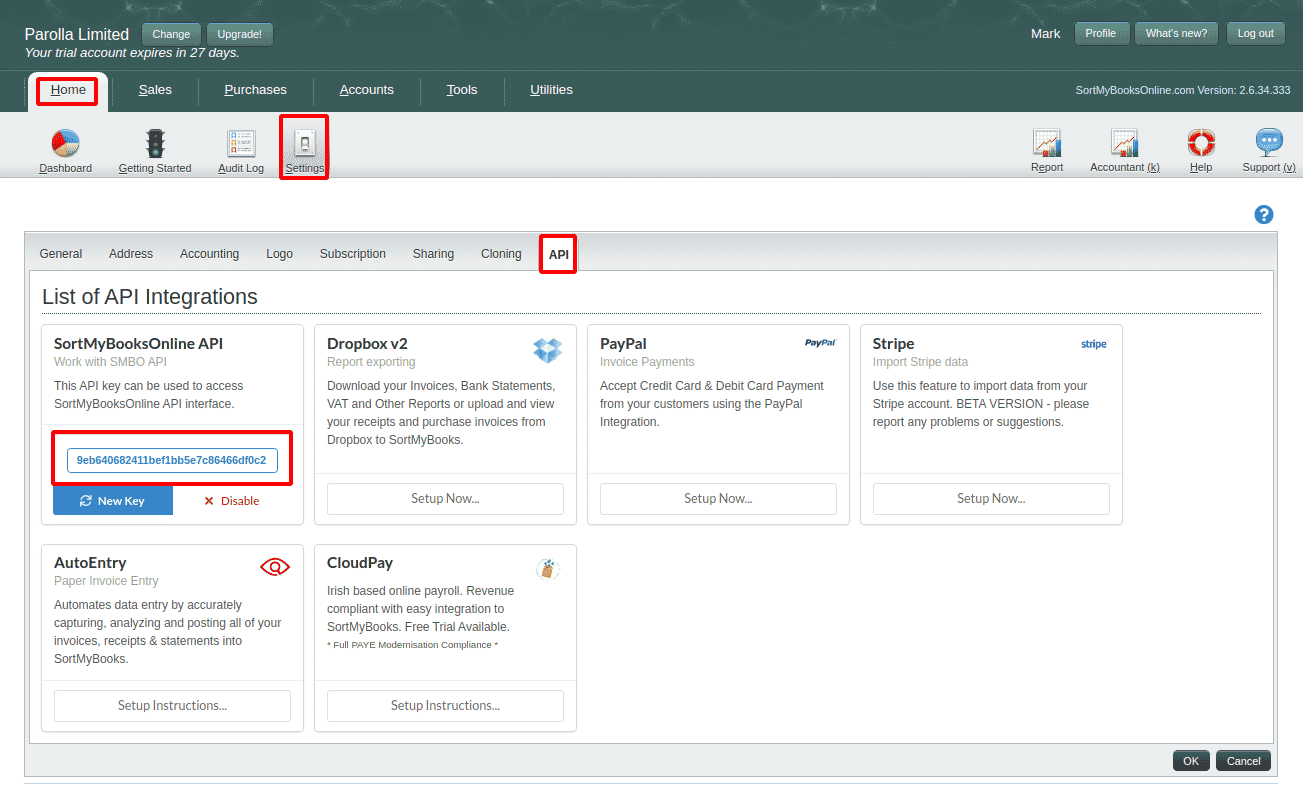Open the Profile button
The image size is (1303, 797).
[x=1101, y=33]
